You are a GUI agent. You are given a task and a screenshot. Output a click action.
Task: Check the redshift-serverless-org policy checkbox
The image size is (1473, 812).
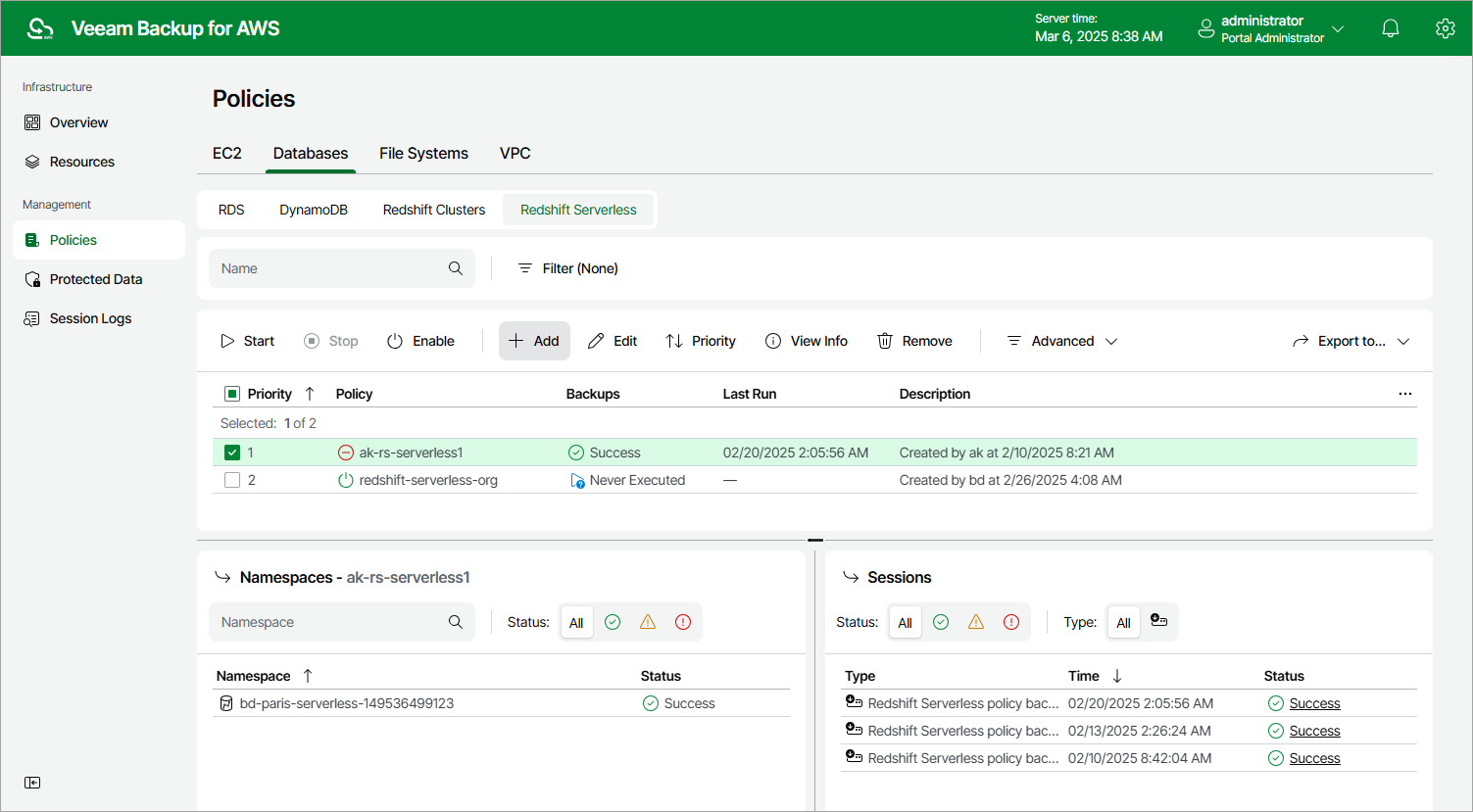[232, 480]
